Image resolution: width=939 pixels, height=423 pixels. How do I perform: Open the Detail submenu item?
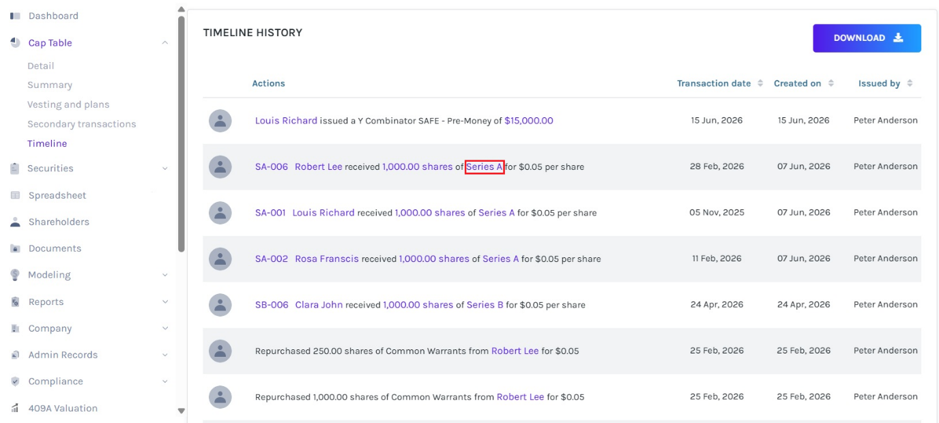41,66
